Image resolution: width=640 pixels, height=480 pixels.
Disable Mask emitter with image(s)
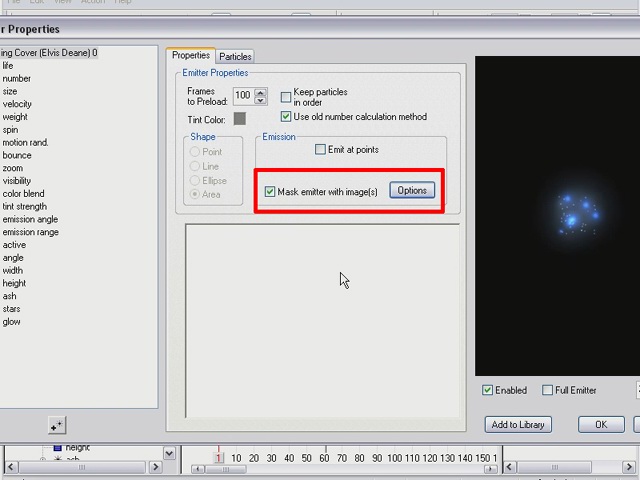(270, 192)
